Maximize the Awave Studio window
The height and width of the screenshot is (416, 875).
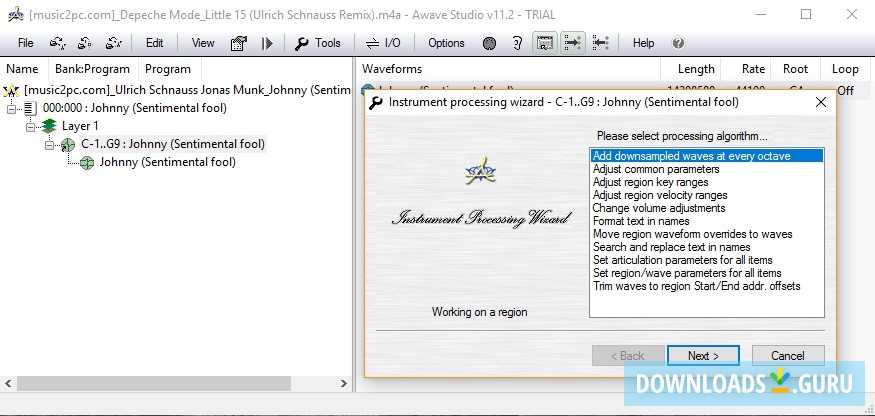tap(806, 15)
